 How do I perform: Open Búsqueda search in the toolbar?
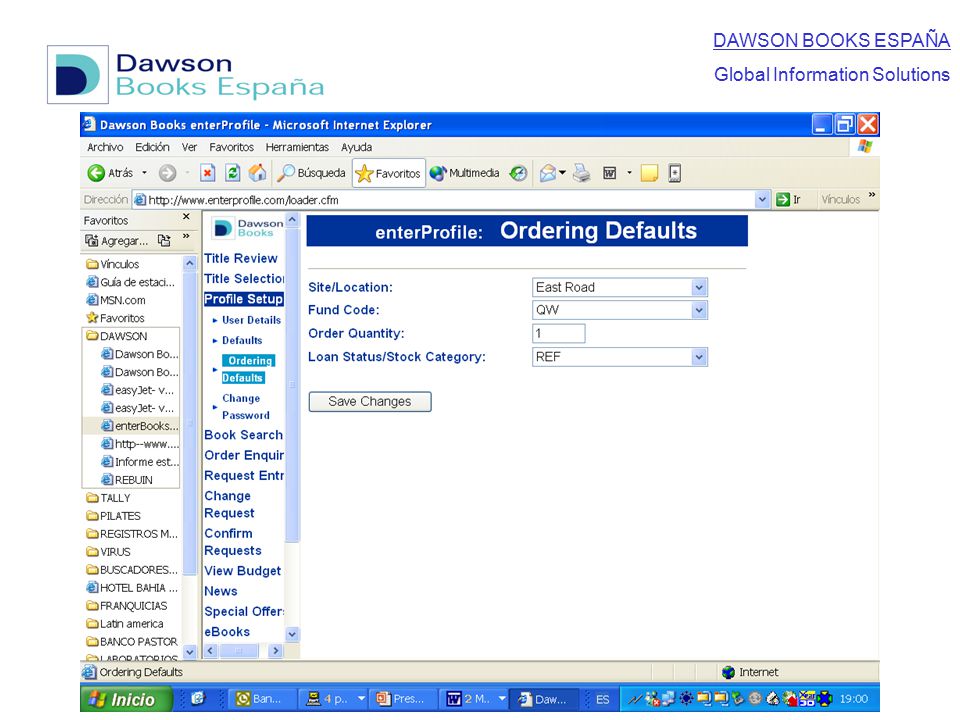(311, 173)
